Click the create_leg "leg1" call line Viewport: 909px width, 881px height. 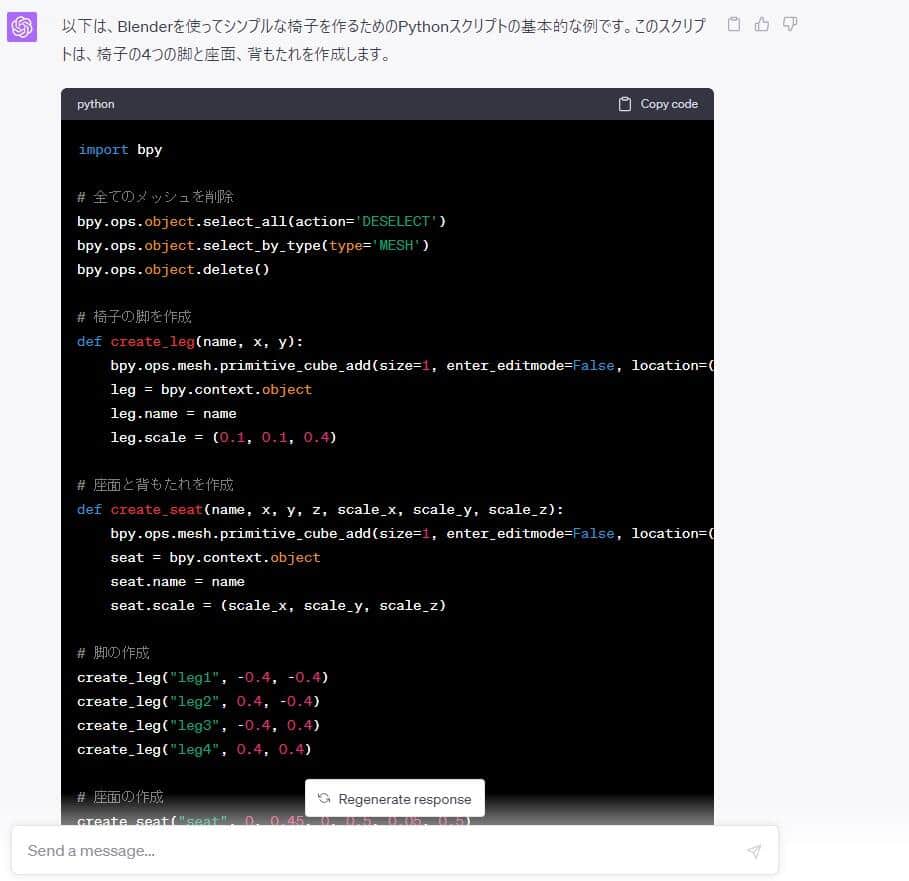[202, 677]
